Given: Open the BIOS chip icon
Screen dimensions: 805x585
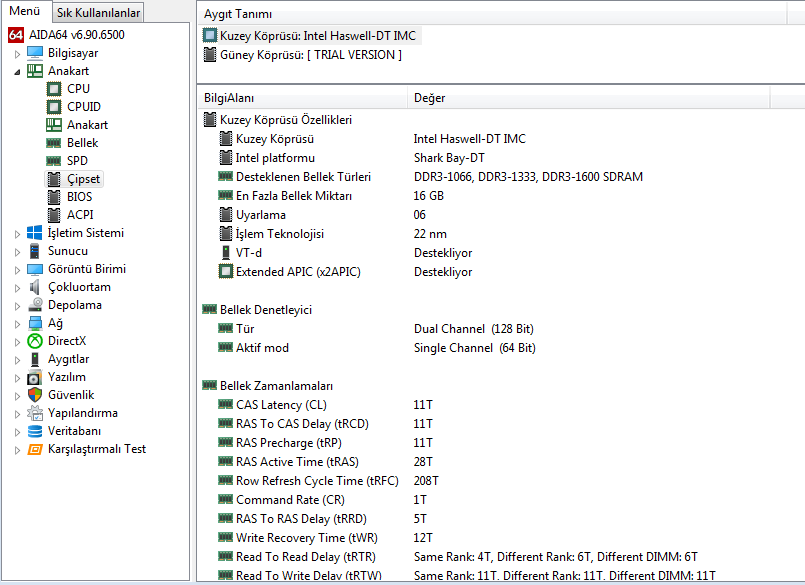Looking at the screenshot, I should 54,197.
